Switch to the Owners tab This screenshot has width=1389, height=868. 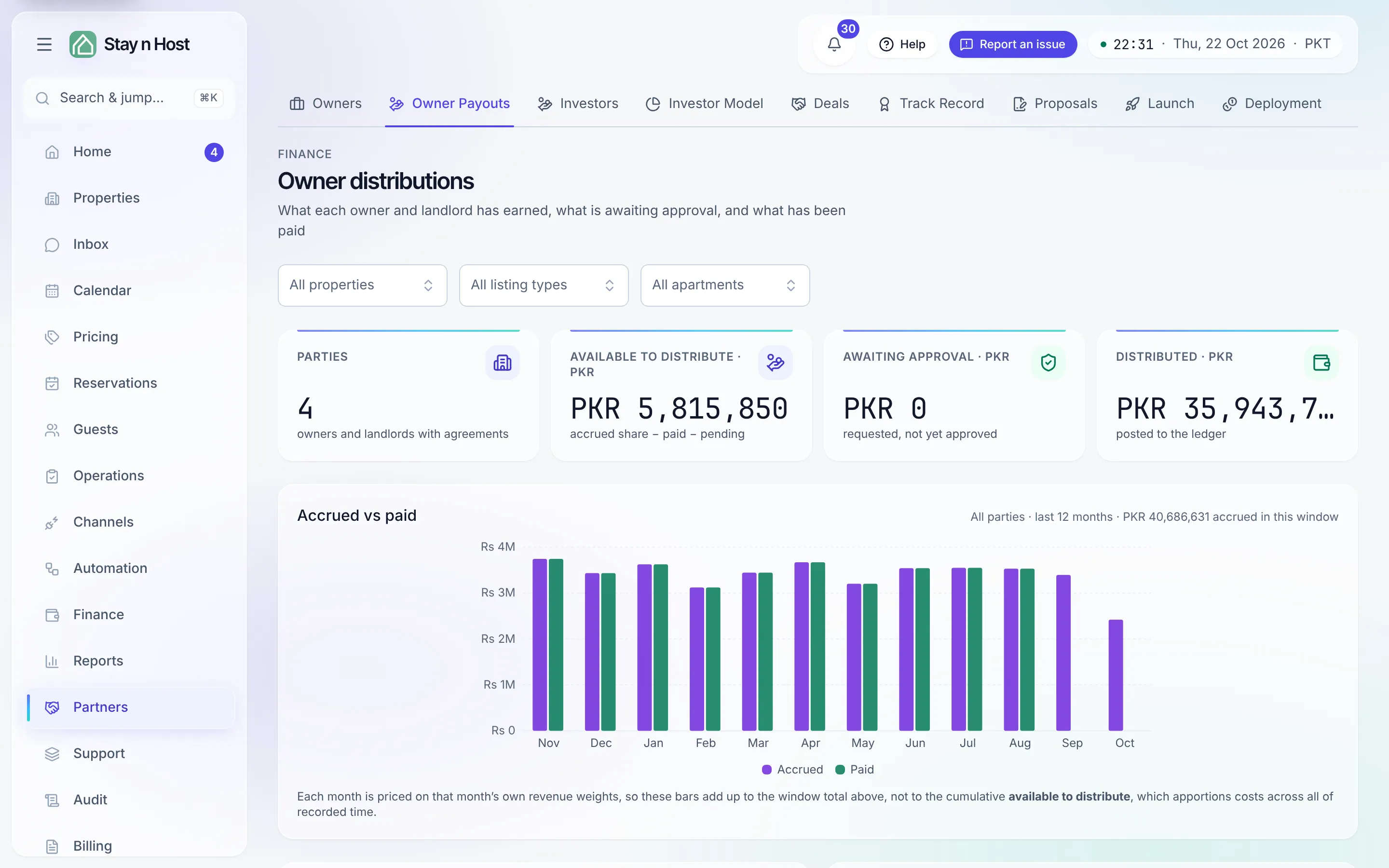point(326,104)
